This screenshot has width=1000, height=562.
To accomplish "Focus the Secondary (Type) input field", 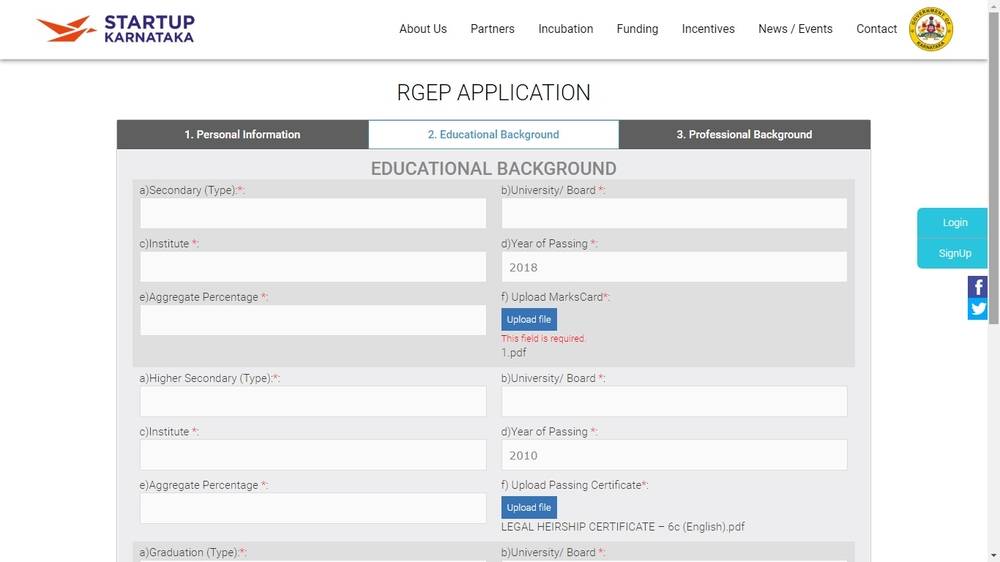I will (313, 213).
